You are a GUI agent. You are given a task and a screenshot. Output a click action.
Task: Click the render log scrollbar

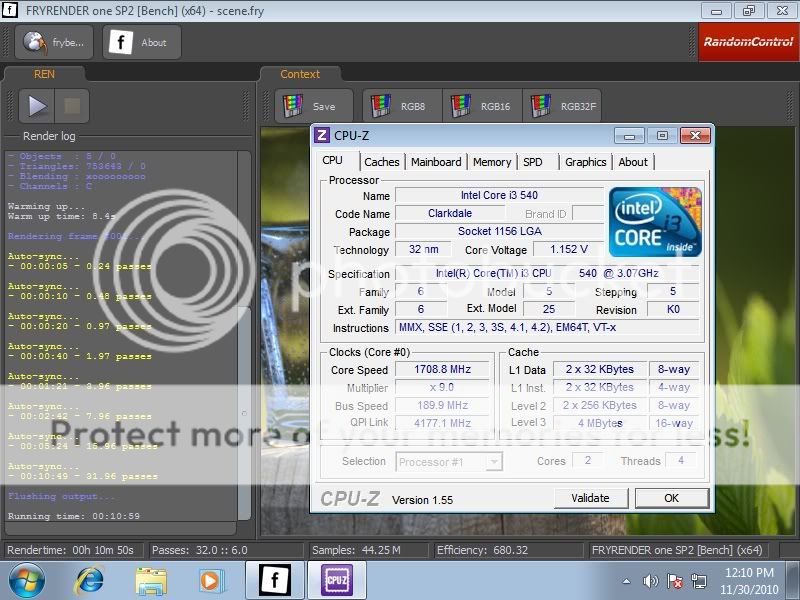click(x=245, y=412)
